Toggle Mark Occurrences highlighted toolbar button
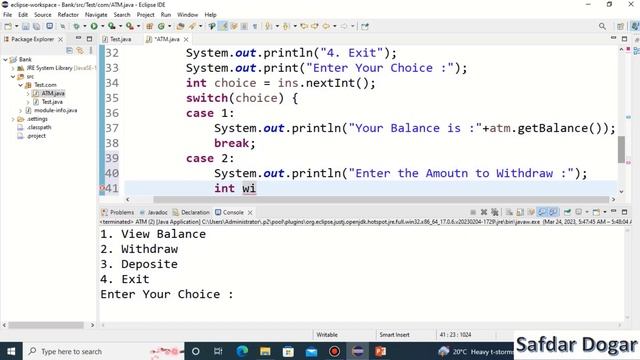This screenshot has width=640, height=360. tap(223, 26)
